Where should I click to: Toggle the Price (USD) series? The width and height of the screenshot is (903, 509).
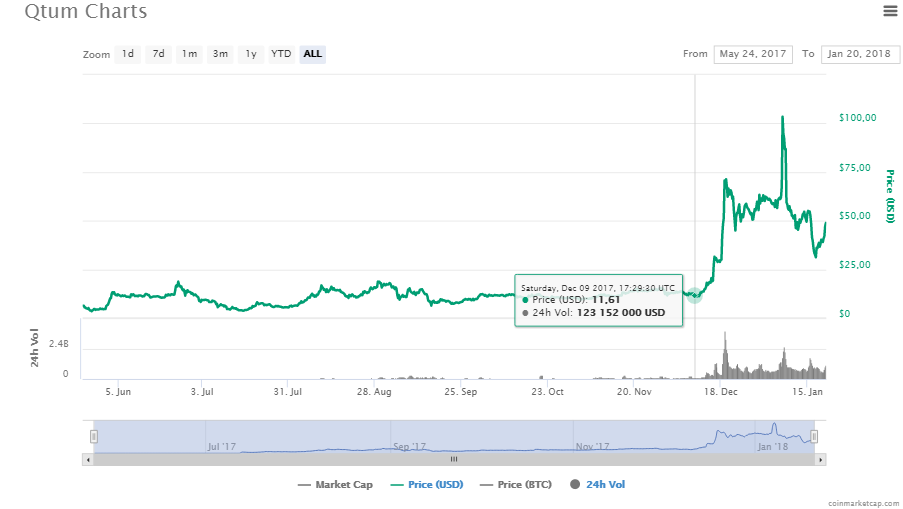click(424, 485)
